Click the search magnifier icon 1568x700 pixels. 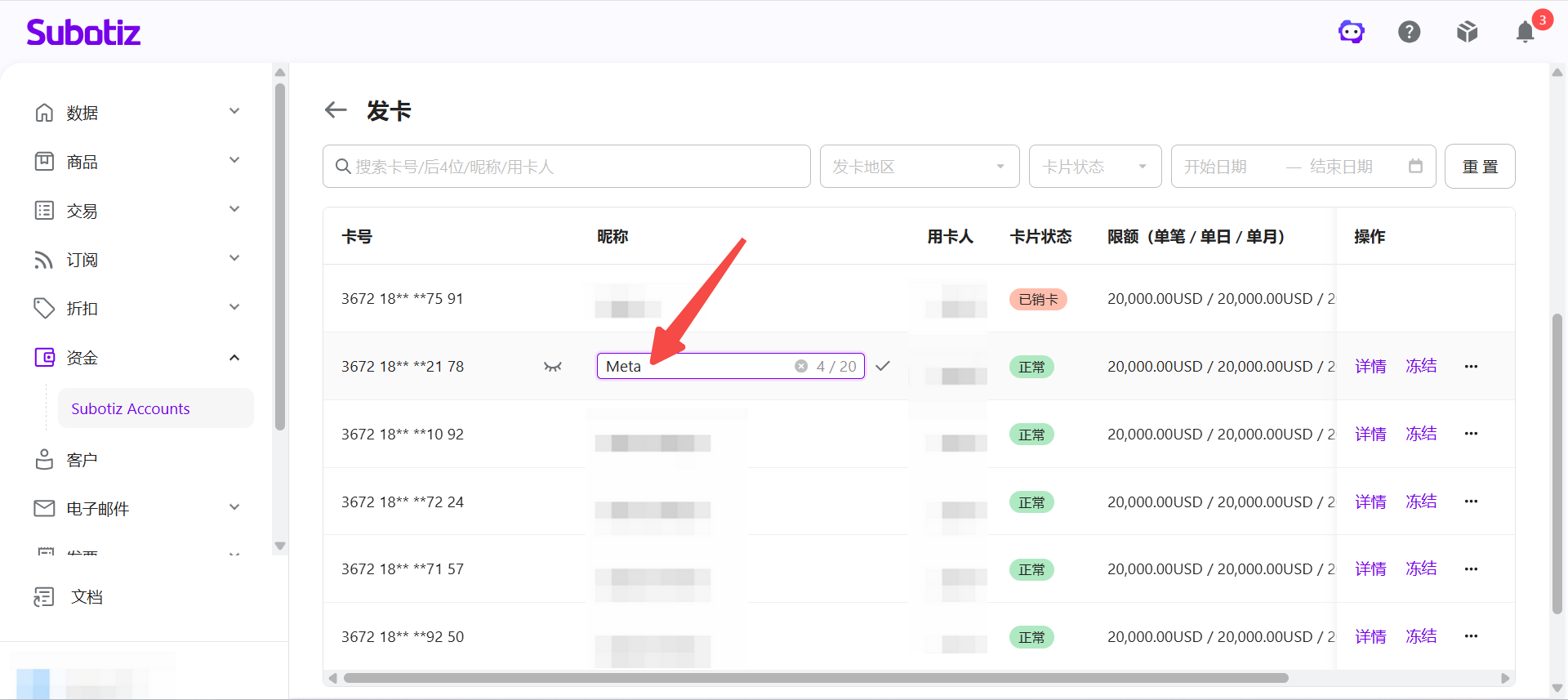tap(343, 167)
